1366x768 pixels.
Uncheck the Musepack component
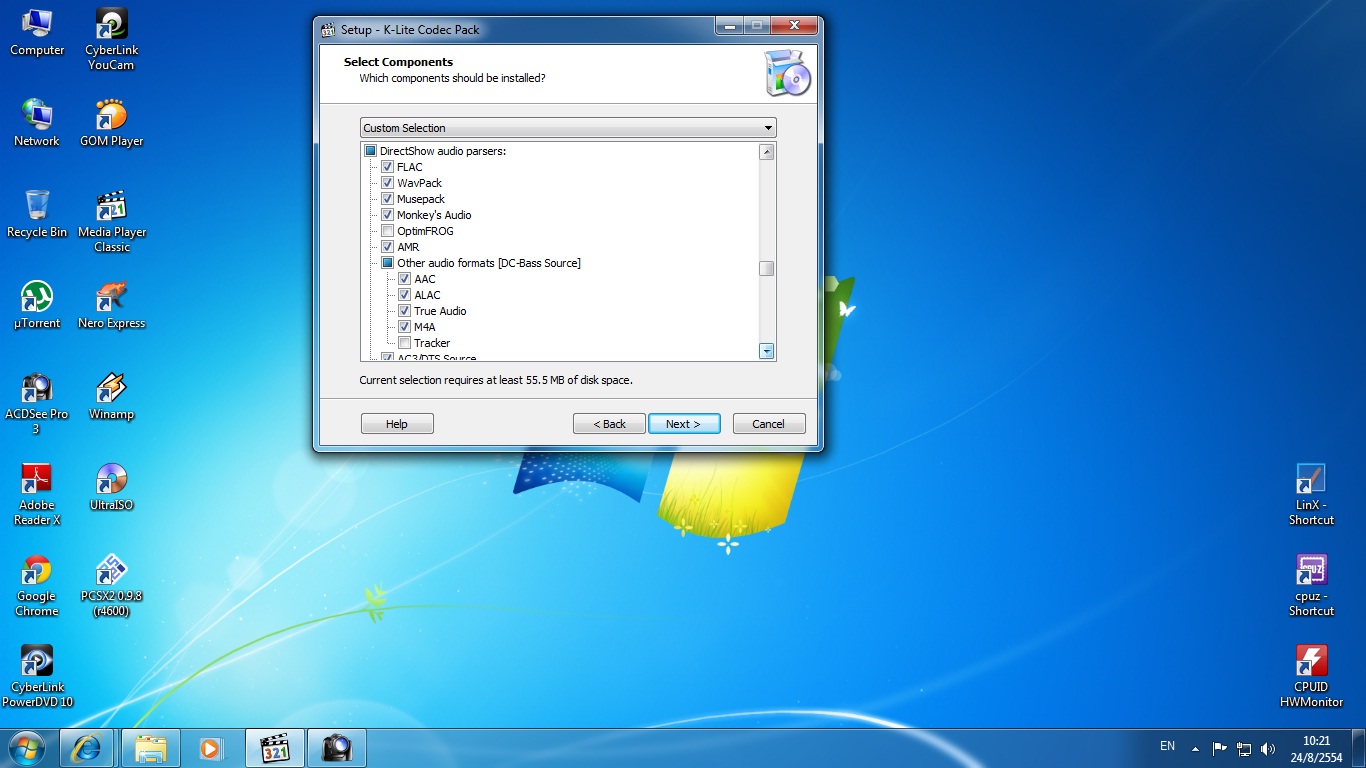pyautogui.click(x=387, y=199)
